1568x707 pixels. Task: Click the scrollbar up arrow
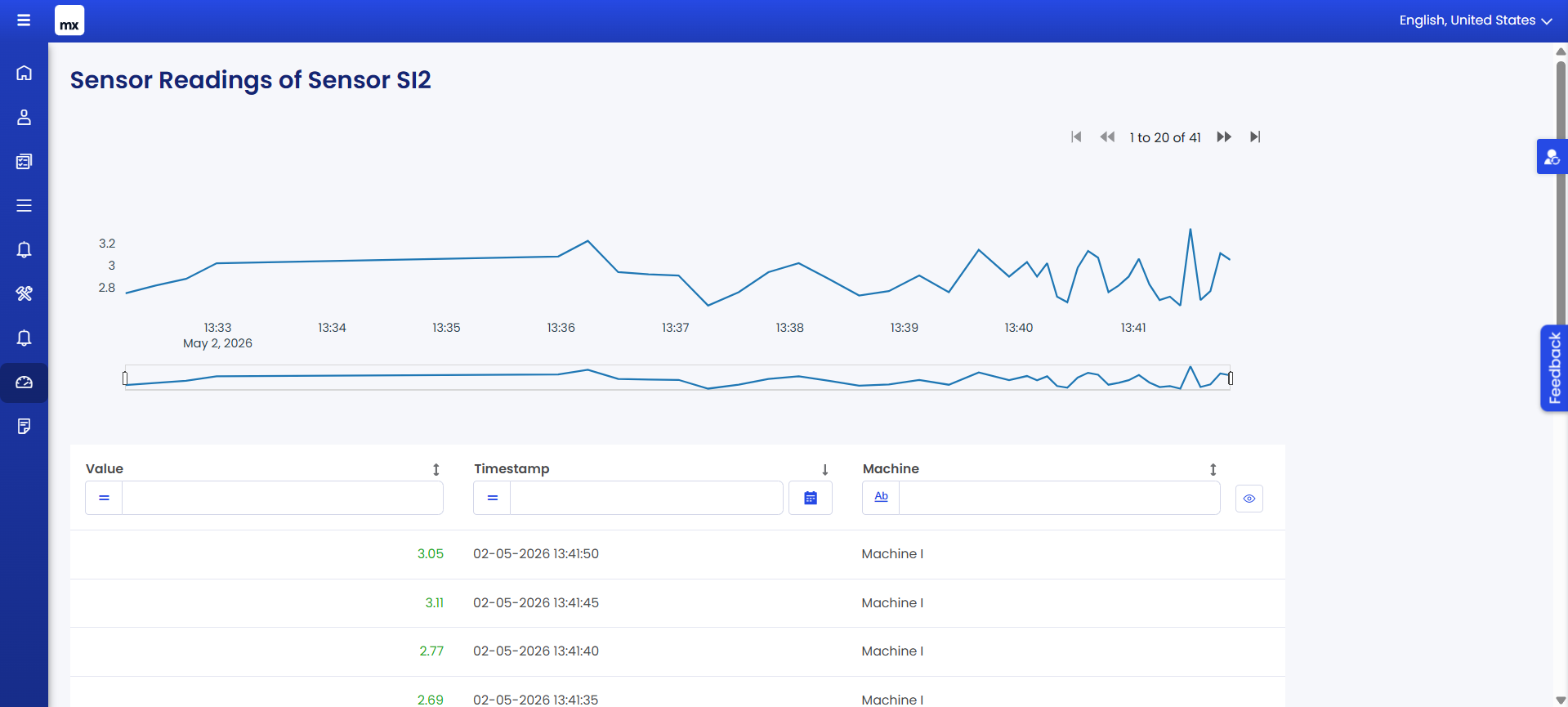[1561, 51]
